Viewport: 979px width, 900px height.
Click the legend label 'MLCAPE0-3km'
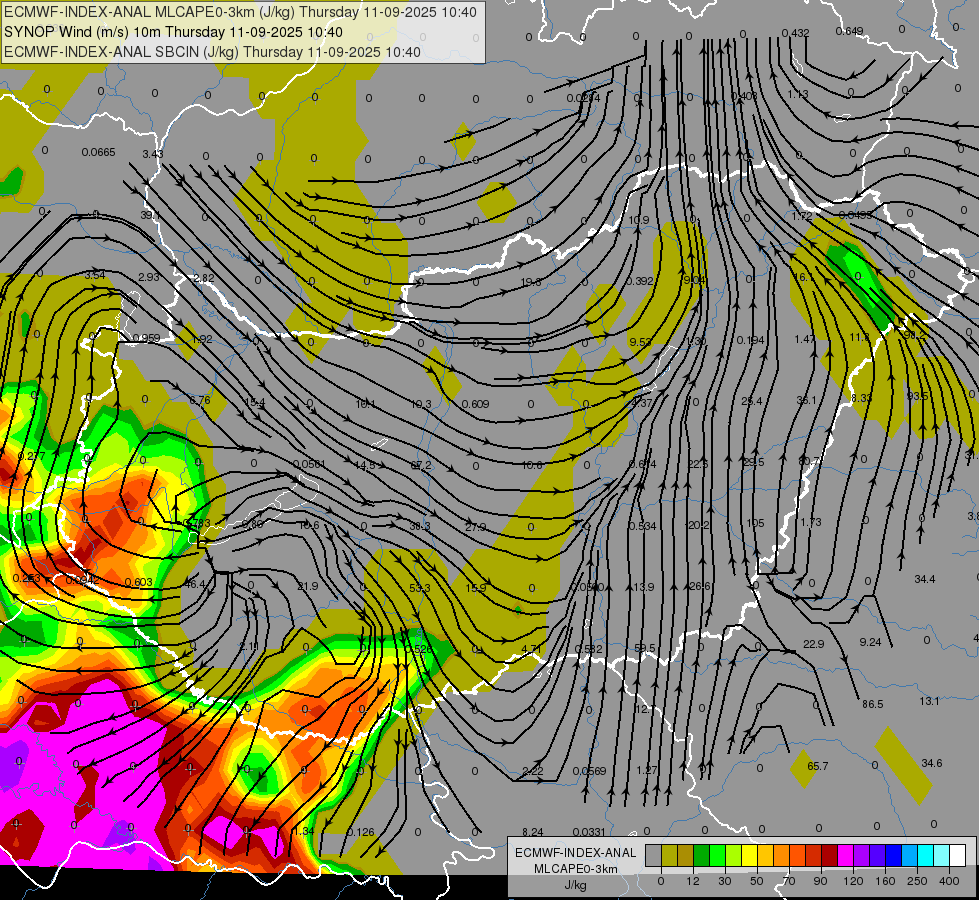pyautogui.click(x=576, y=869)
